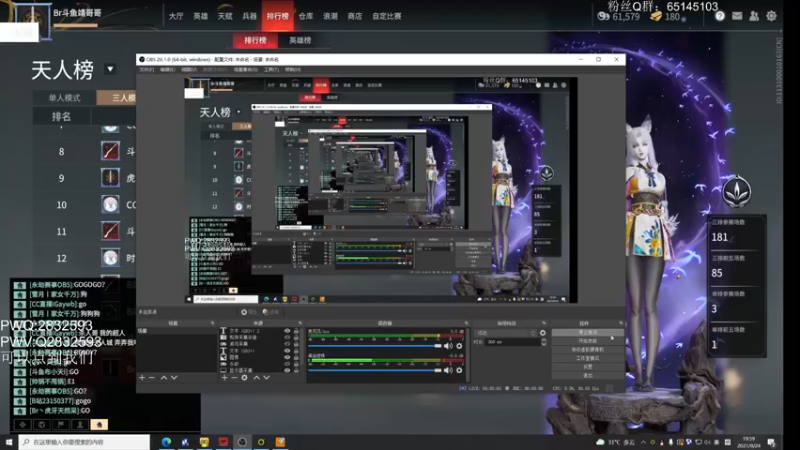Go to the 大厅 game tab
Screen dimensions: 800x450
coord(176,16)
